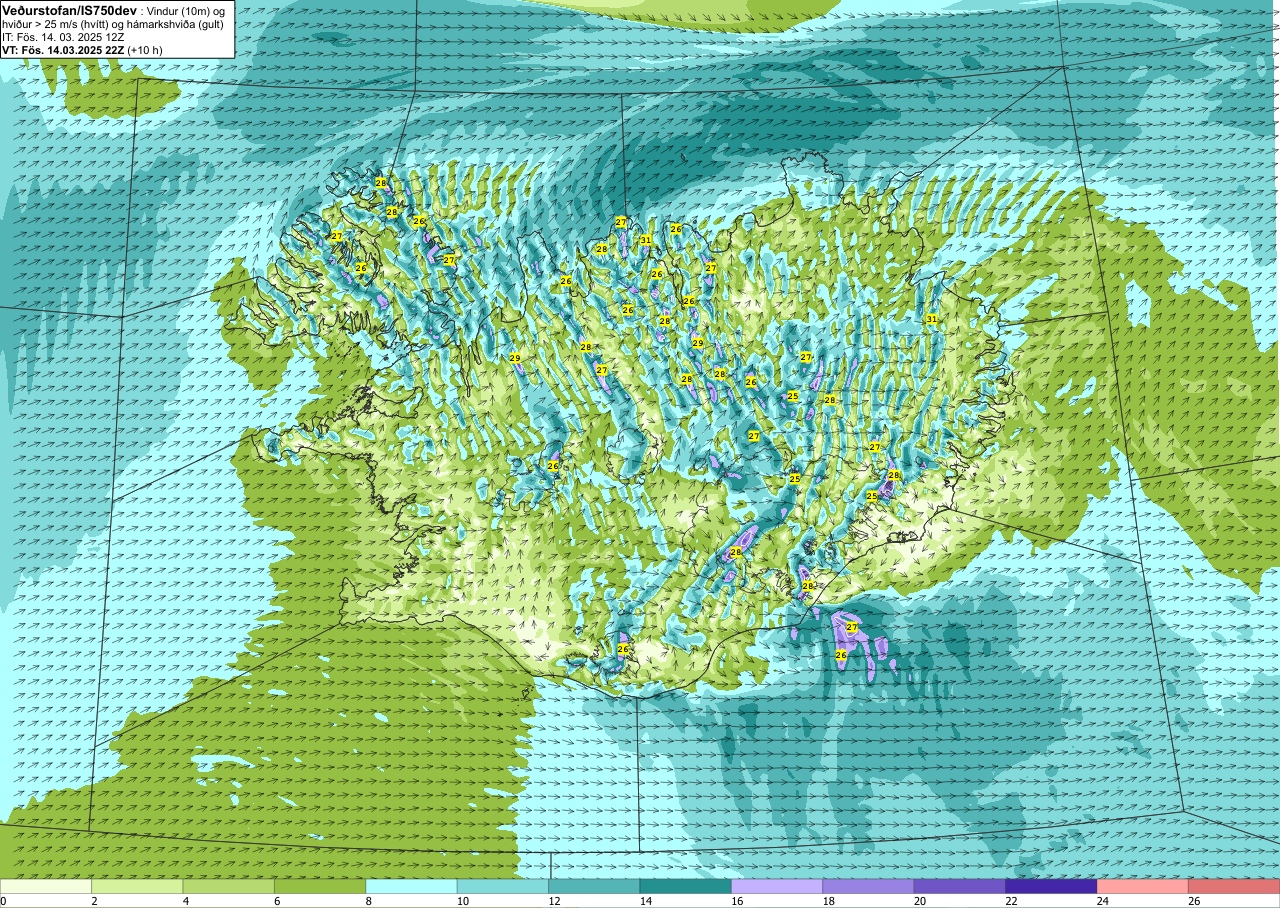This screenshot has width=1280, height=908.
Task: Click the "(+10 h)" forecast offset text
Action: pos(146,50)
